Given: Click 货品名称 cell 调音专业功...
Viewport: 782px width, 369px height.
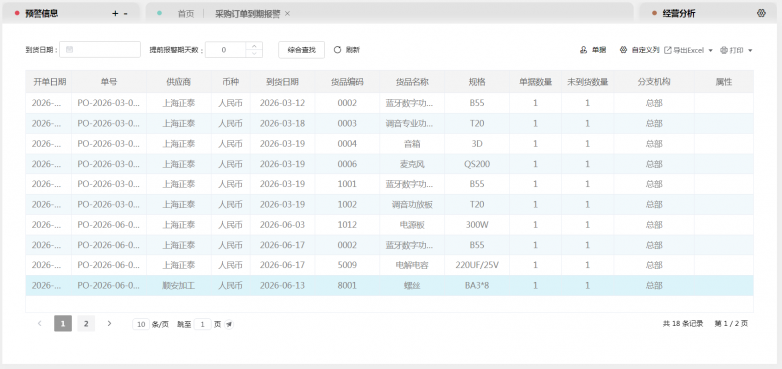Looking at the screenshot, I should tap(412, 123).
